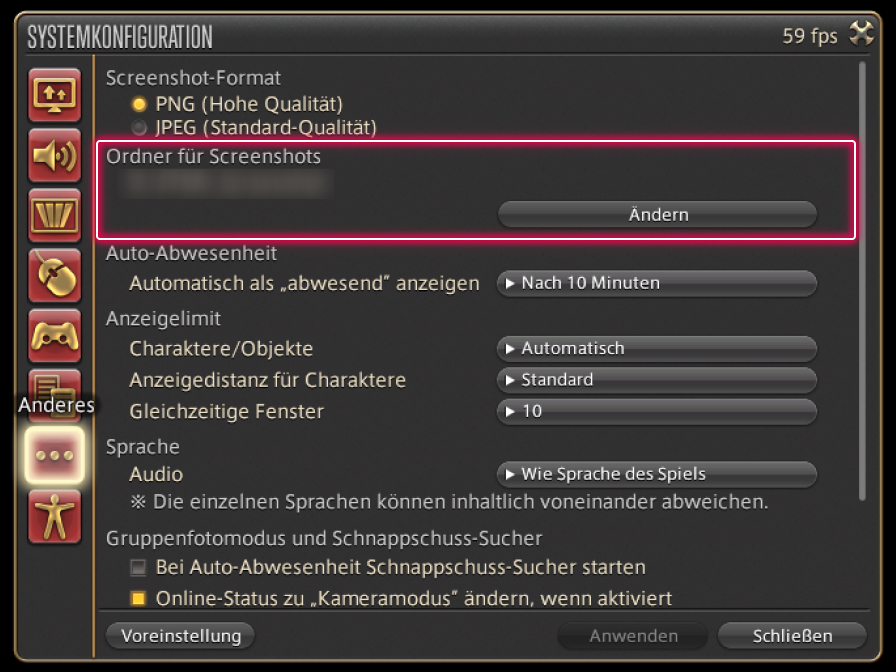
Task: Select PNG (Hohe Qualität) screenshot format
Action: [140, 104]
